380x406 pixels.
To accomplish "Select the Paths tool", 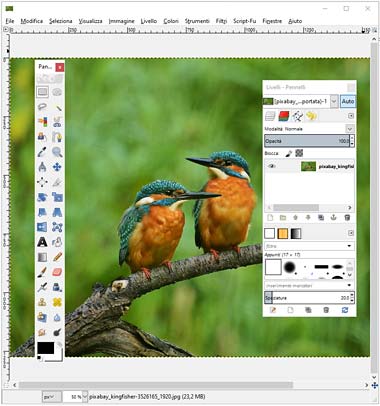I will 57,137.
